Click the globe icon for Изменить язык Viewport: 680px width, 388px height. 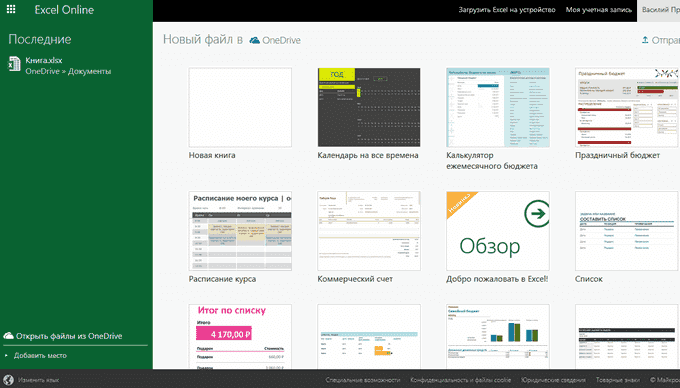pyautogui.click(x=8, y=380)
